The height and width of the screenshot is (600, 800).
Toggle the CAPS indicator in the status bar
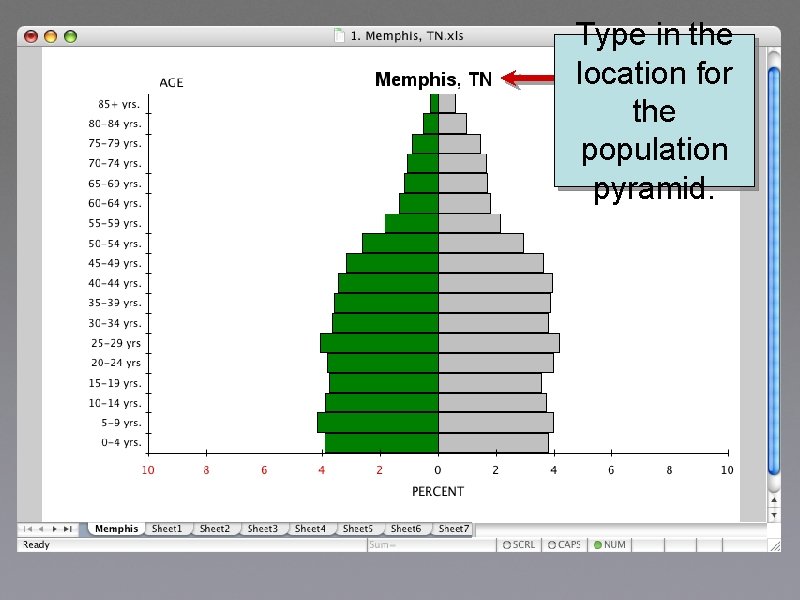pyautogui.click(x=566, y=544)
